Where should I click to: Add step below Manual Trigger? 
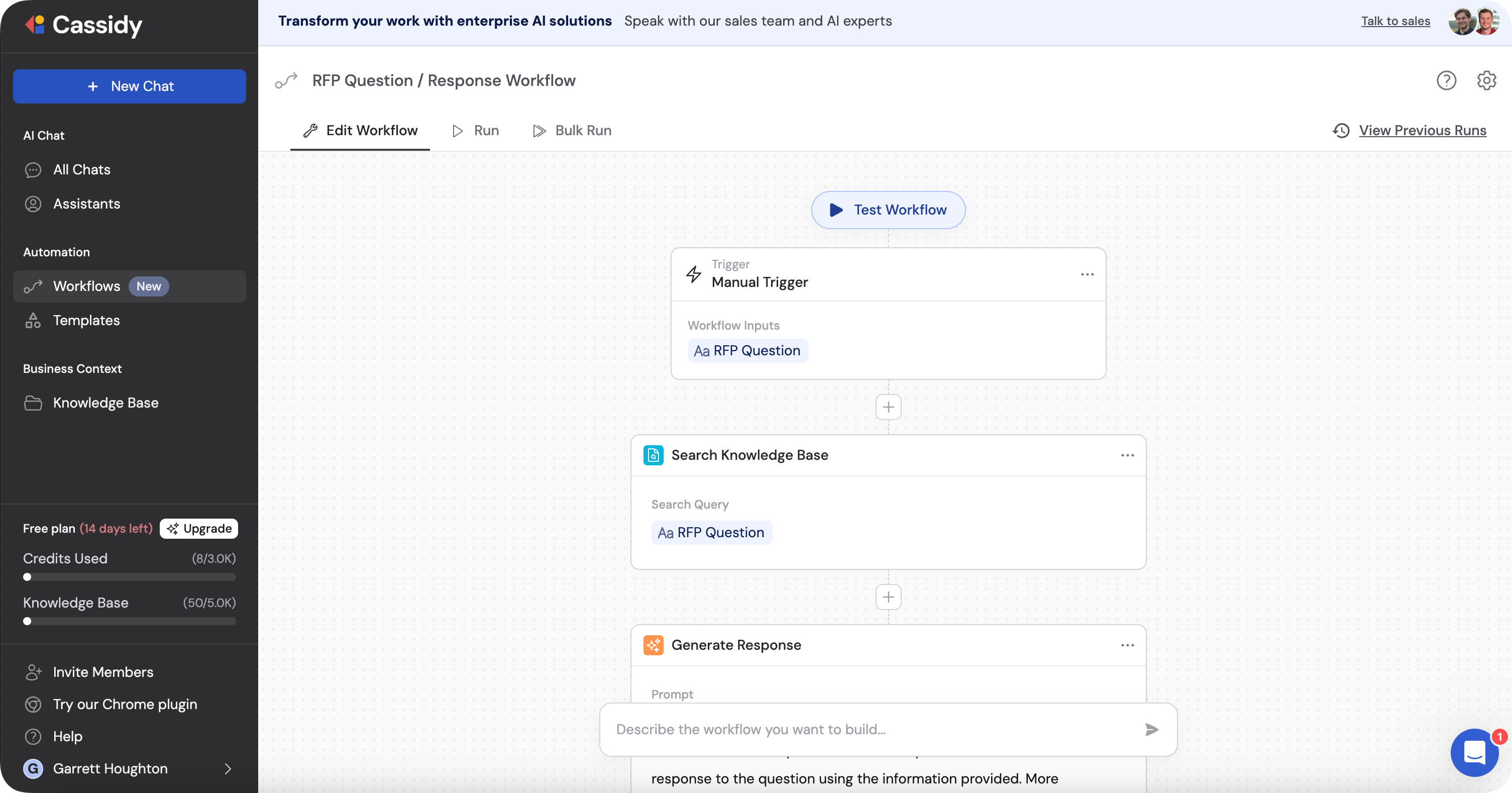click(888, 407)
